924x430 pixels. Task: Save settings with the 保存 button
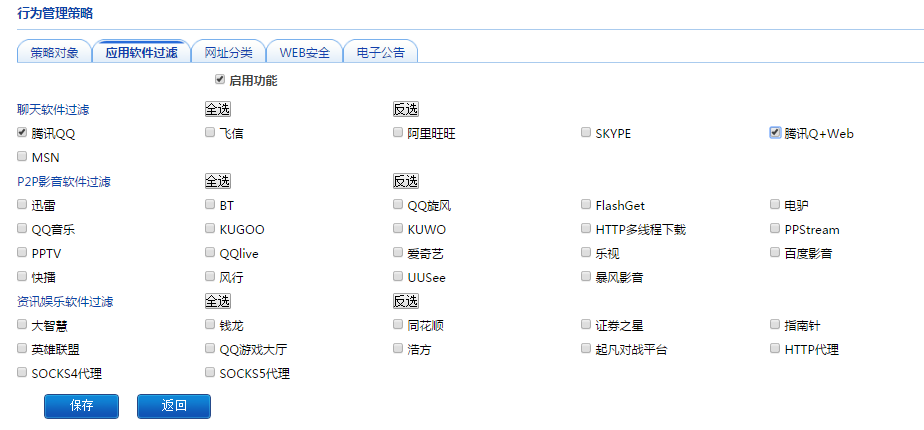point(81,406)
